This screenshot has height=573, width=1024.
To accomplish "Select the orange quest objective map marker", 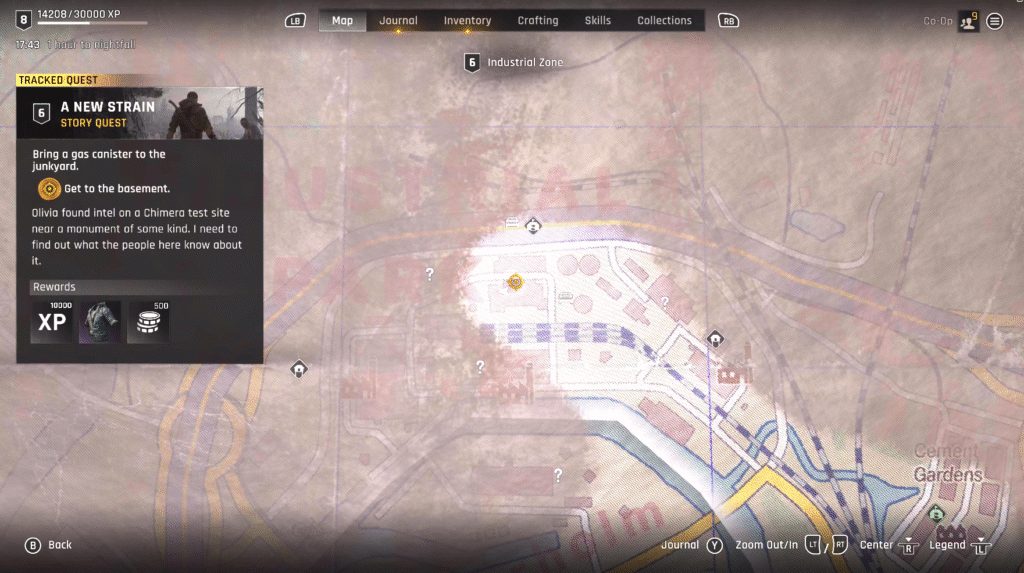I will pos(515,282).
